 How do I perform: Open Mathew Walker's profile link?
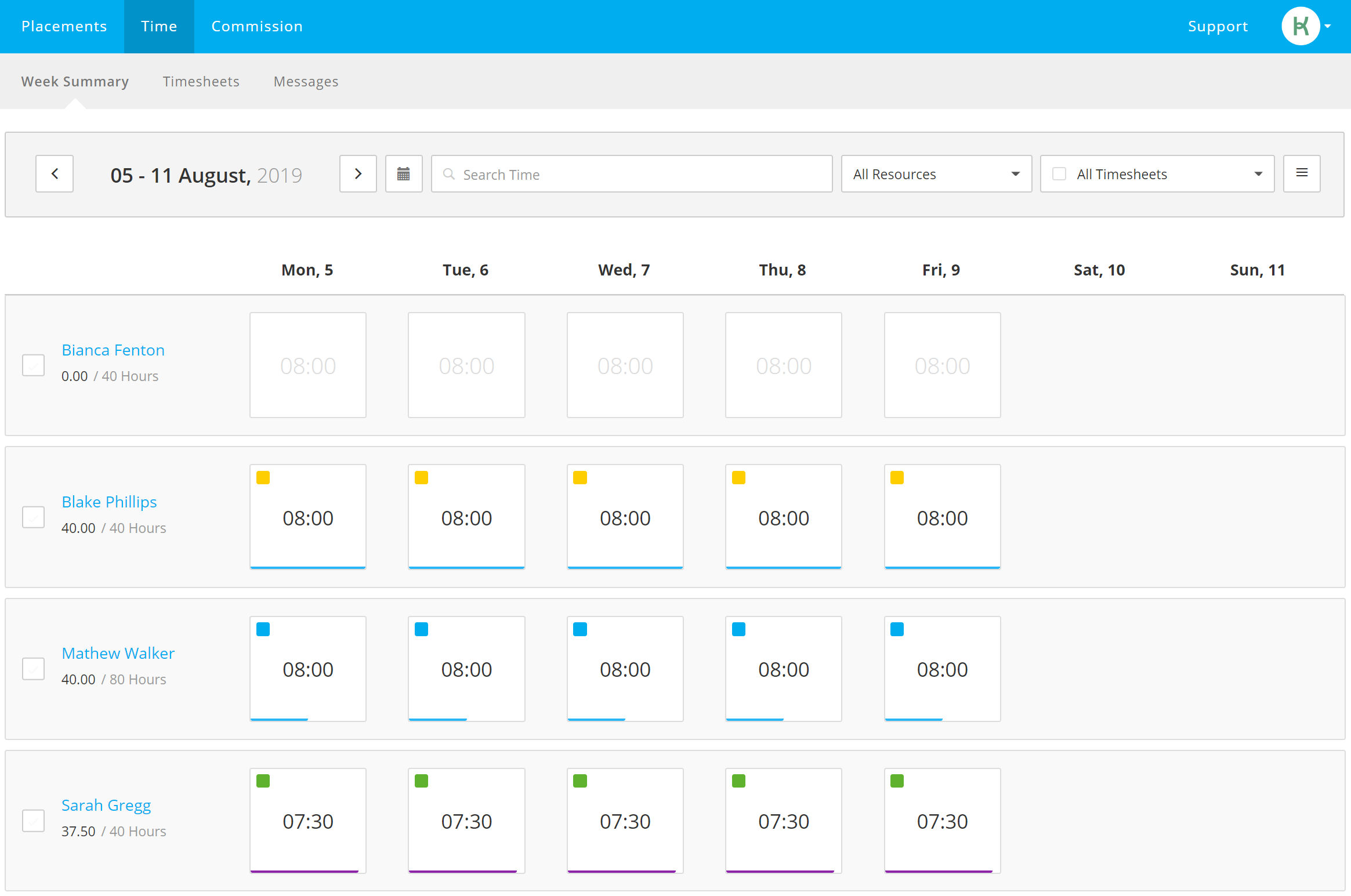click(118, 653)
